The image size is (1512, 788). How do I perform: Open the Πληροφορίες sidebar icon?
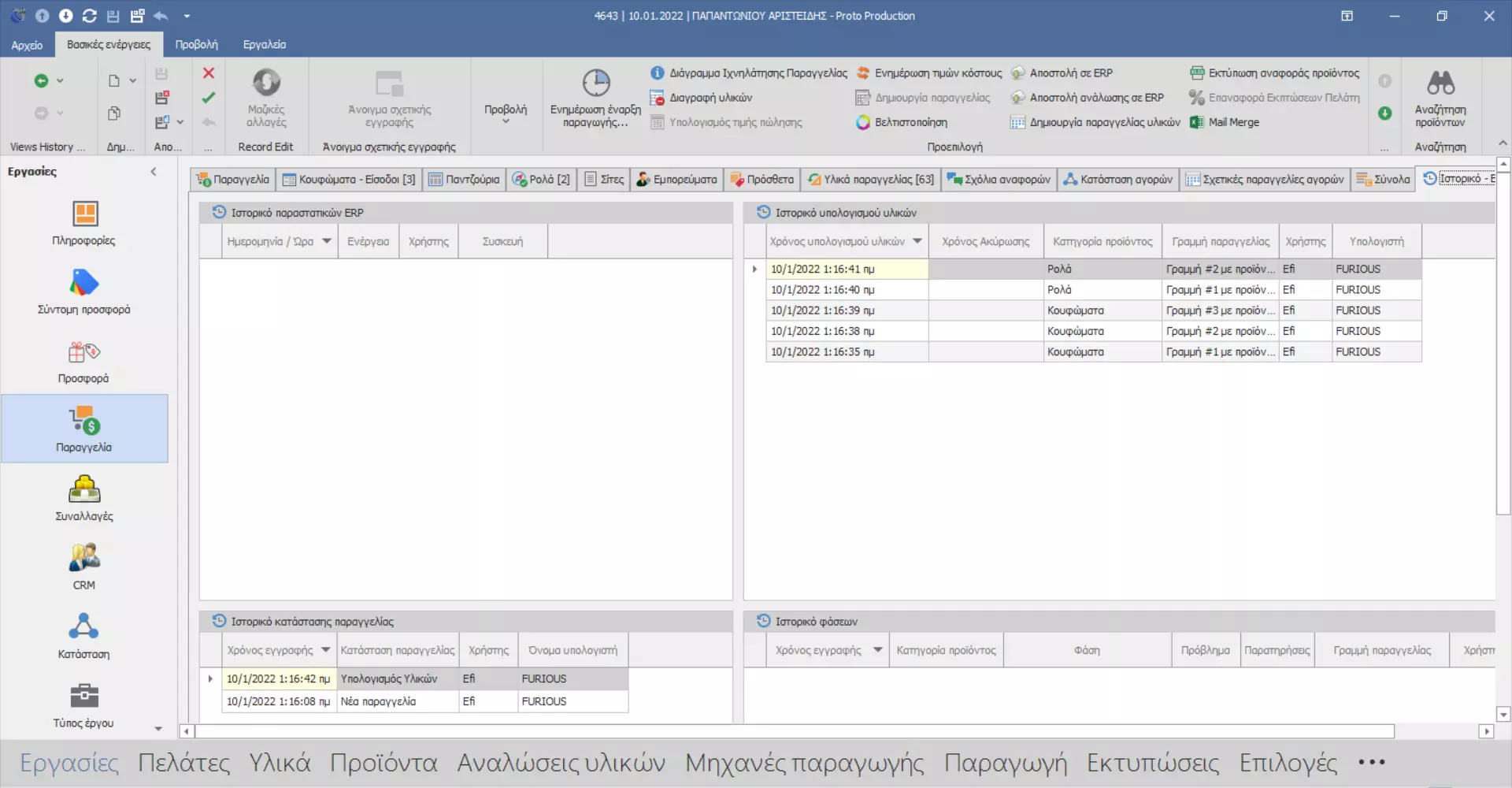click(x=84, y=214)
